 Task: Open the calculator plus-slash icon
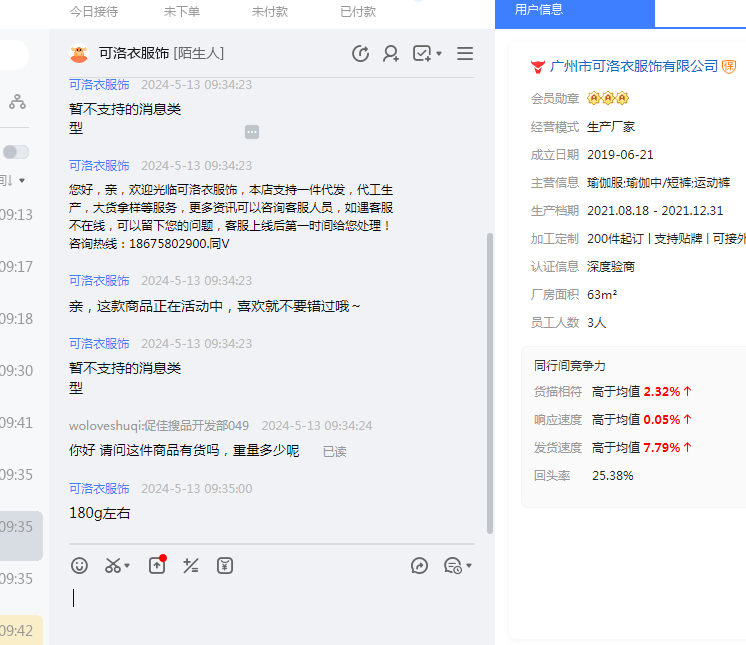(191, 566)
